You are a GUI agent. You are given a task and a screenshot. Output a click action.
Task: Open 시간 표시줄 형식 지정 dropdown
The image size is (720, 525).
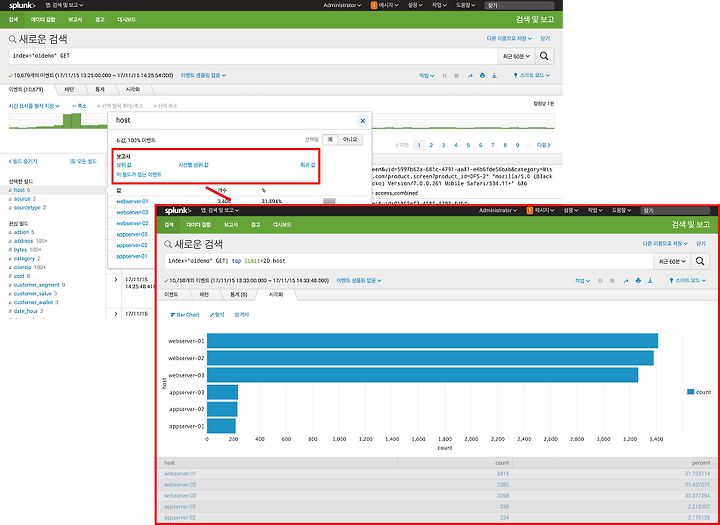(34, 106)
